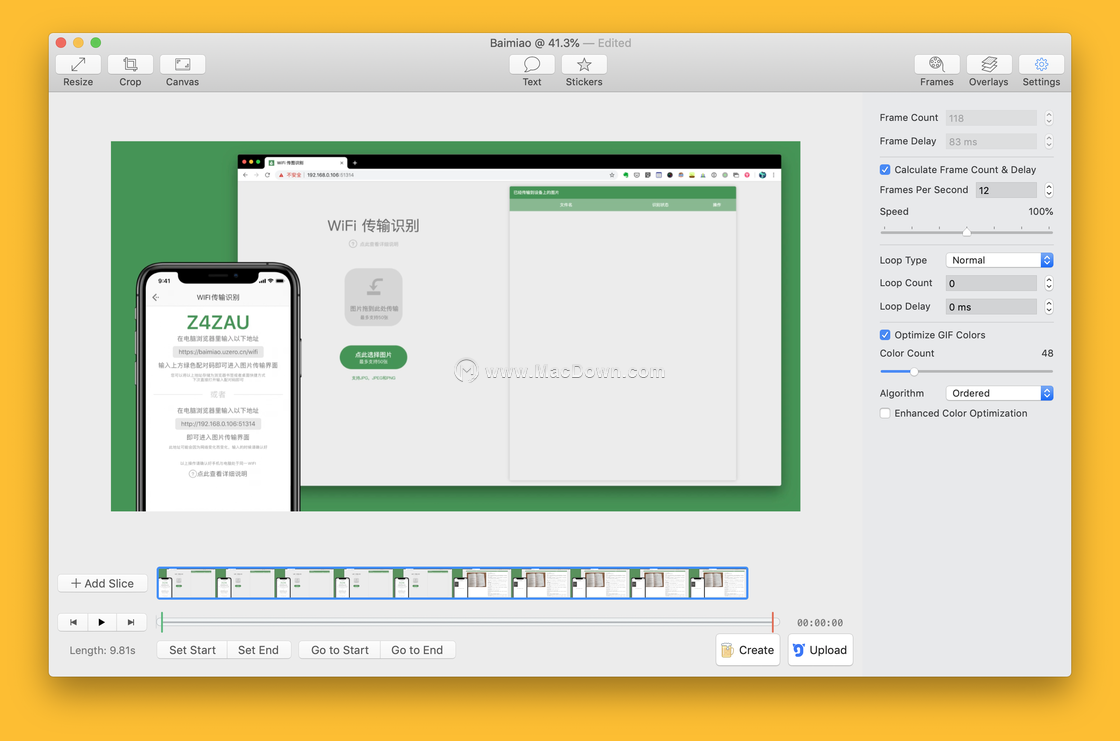Click the 00:00:00 timecode
The width and height of the screenshot is (1120, 741).
click(x=820, y=623)
